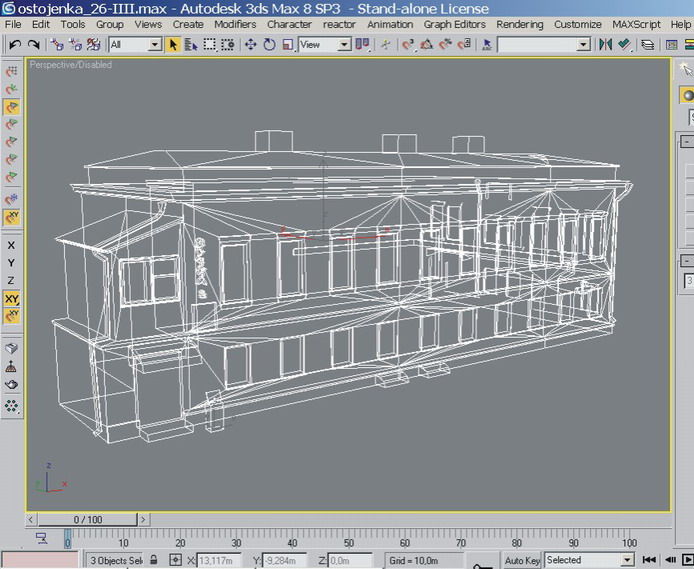
Task: Activate Unlink Selection tool
Action: click(75, 45)
